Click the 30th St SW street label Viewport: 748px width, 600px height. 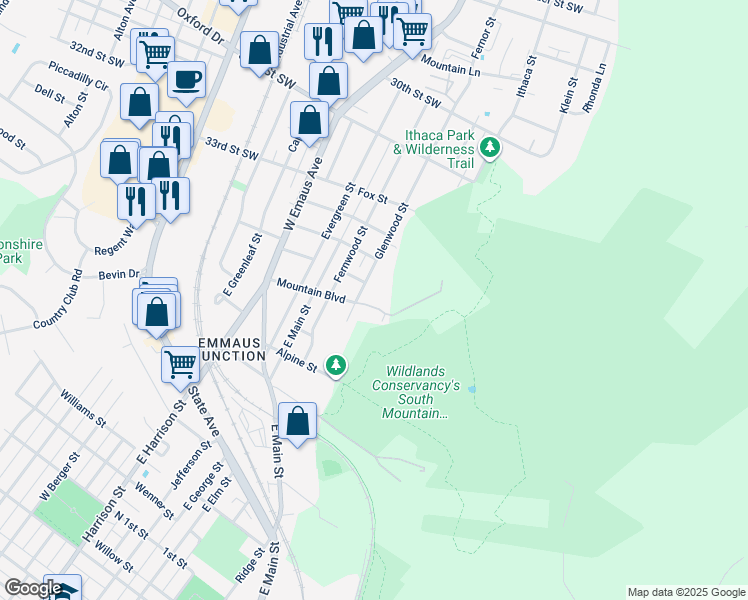tap(416, 93)
